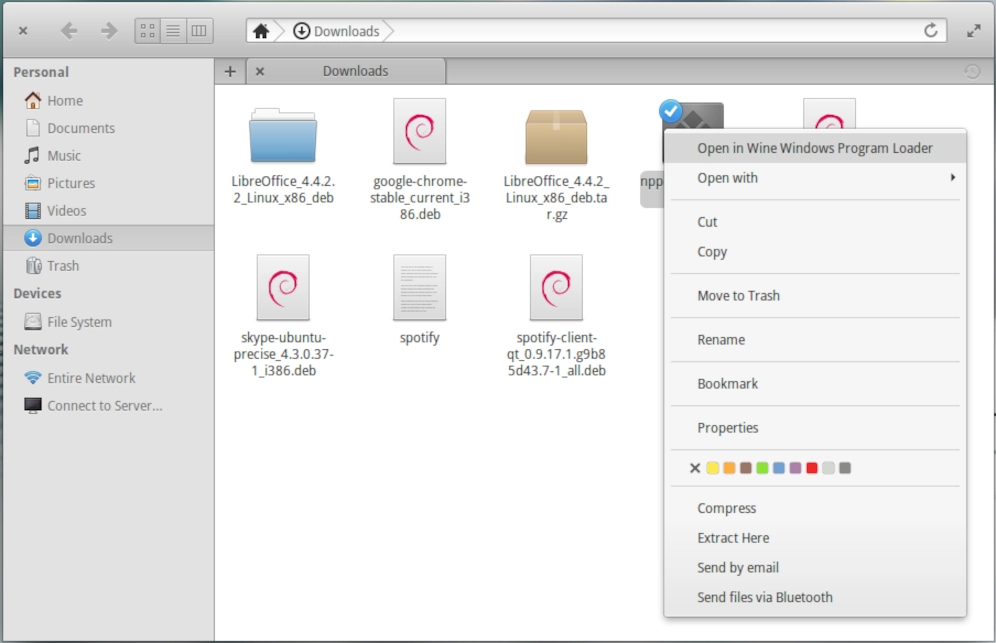Choose Bookmark from context menu

(814, 383)
